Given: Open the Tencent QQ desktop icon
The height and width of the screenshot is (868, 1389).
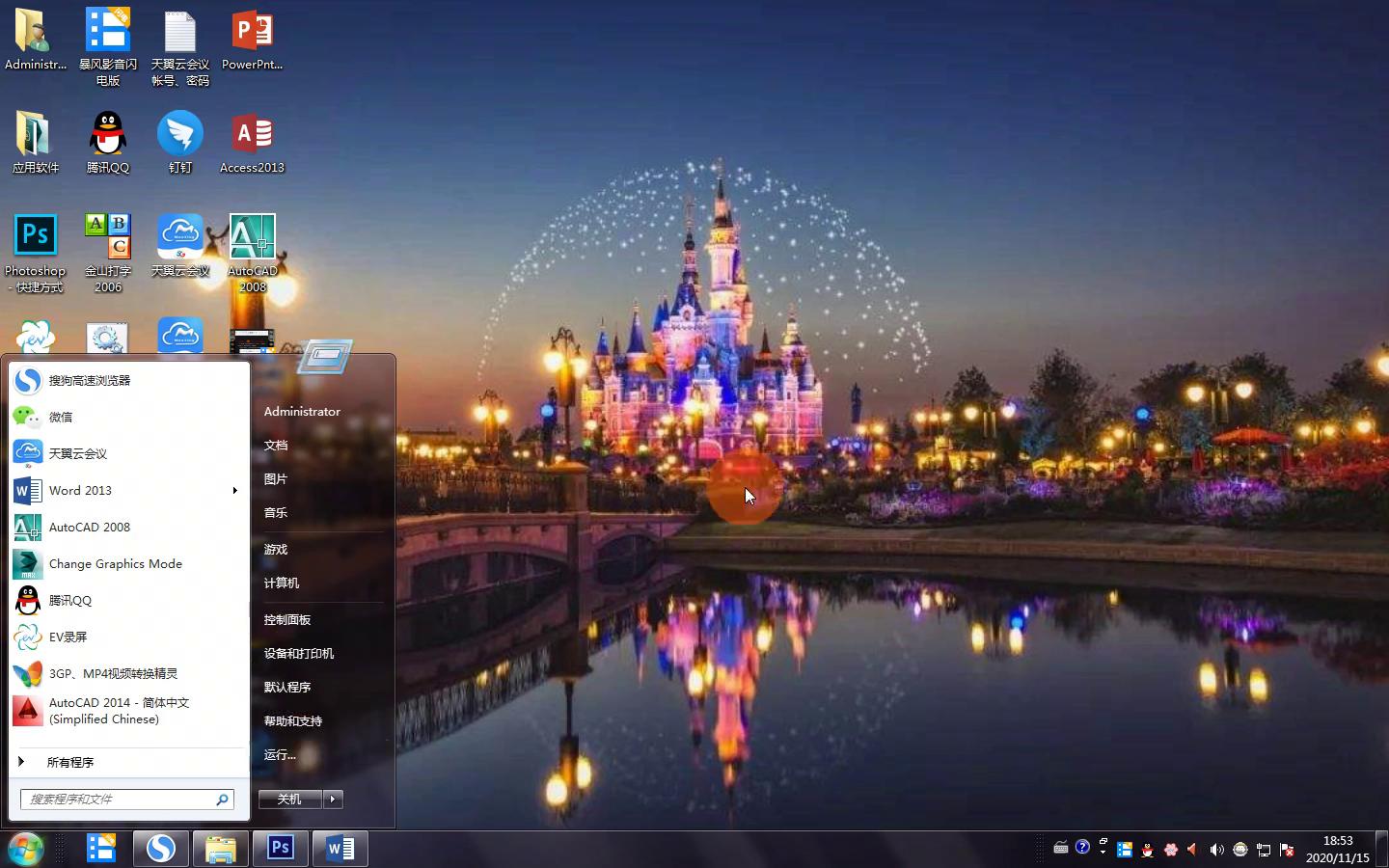Looking at the screenshot, I should click(x=107, y=135).
